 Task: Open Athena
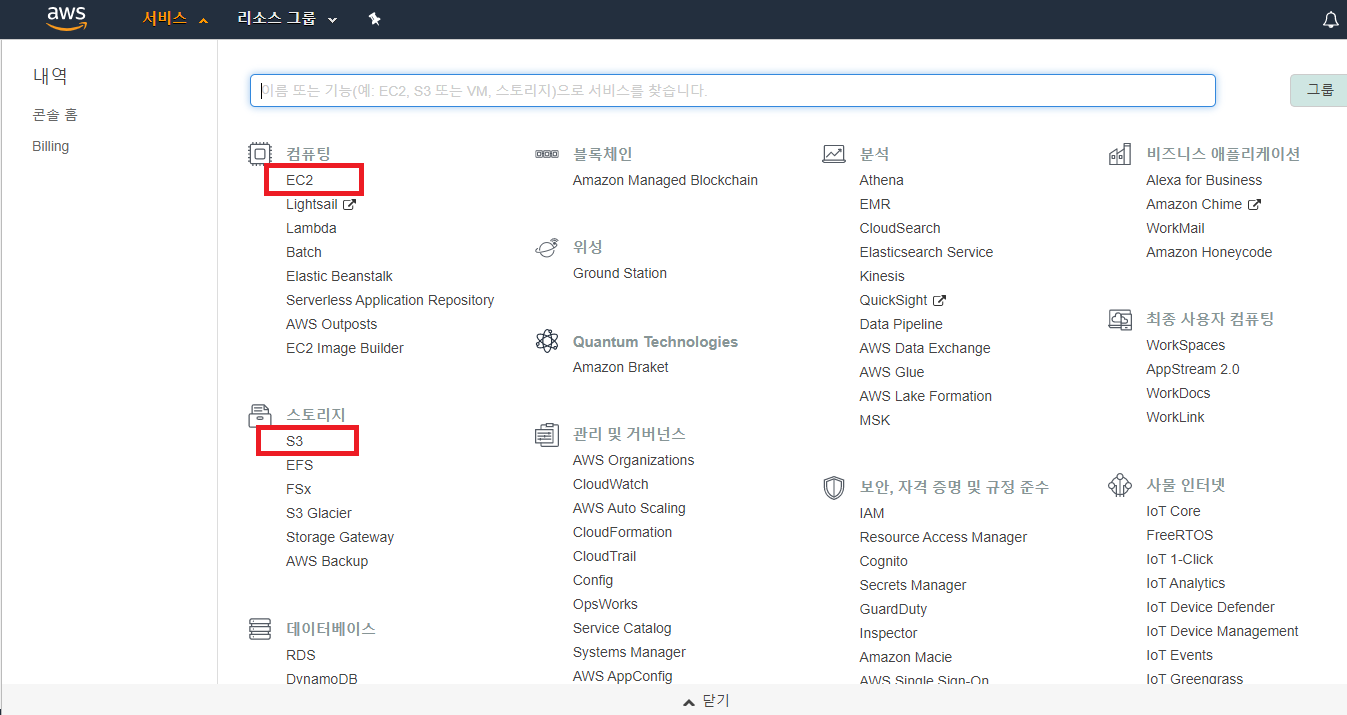pyautogui.click(x=881, y=180)
